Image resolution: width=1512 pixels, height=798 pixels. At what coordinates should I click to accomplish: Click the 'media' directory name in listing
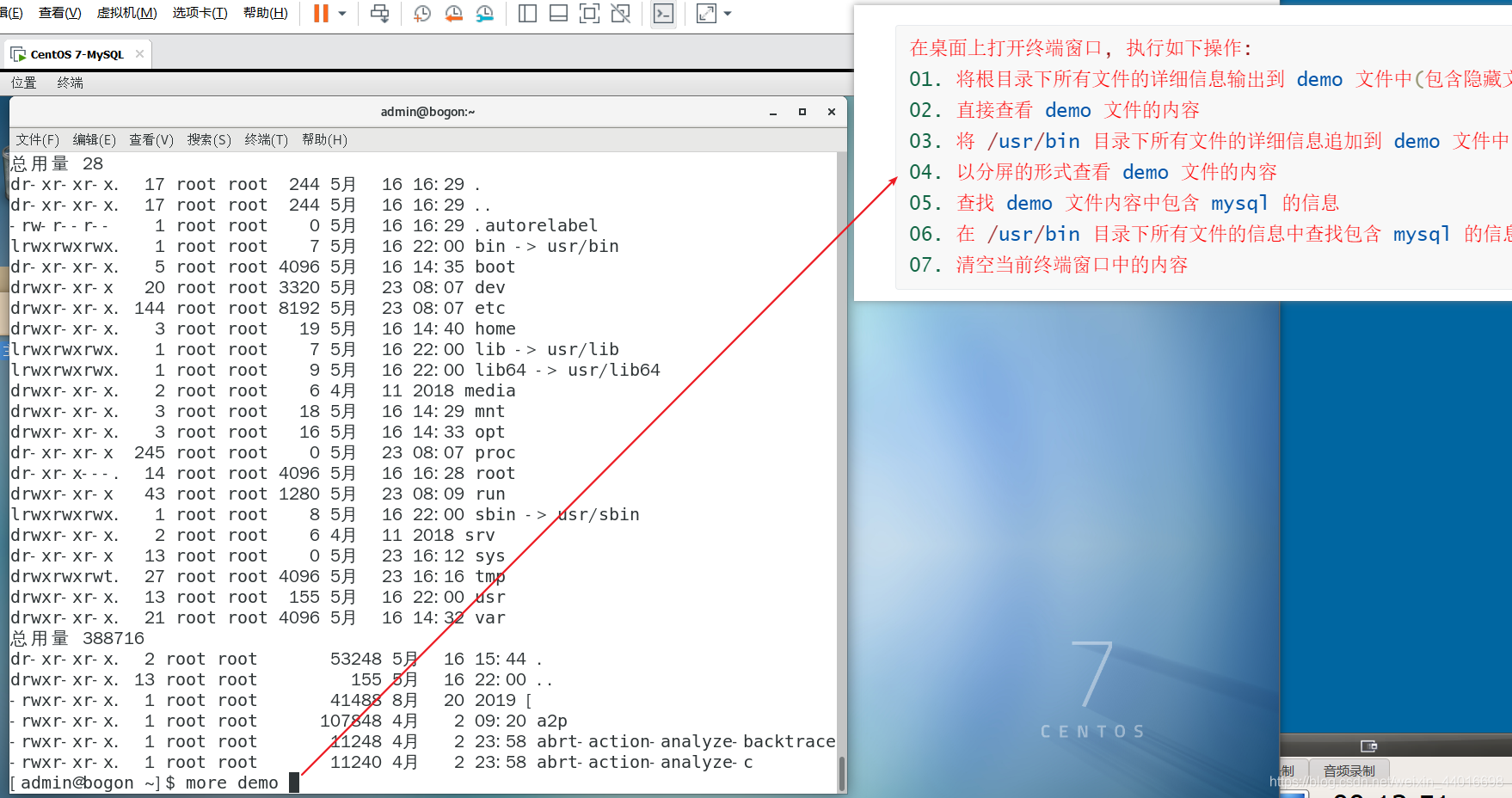pyautogui.click(x=490, y=390)
